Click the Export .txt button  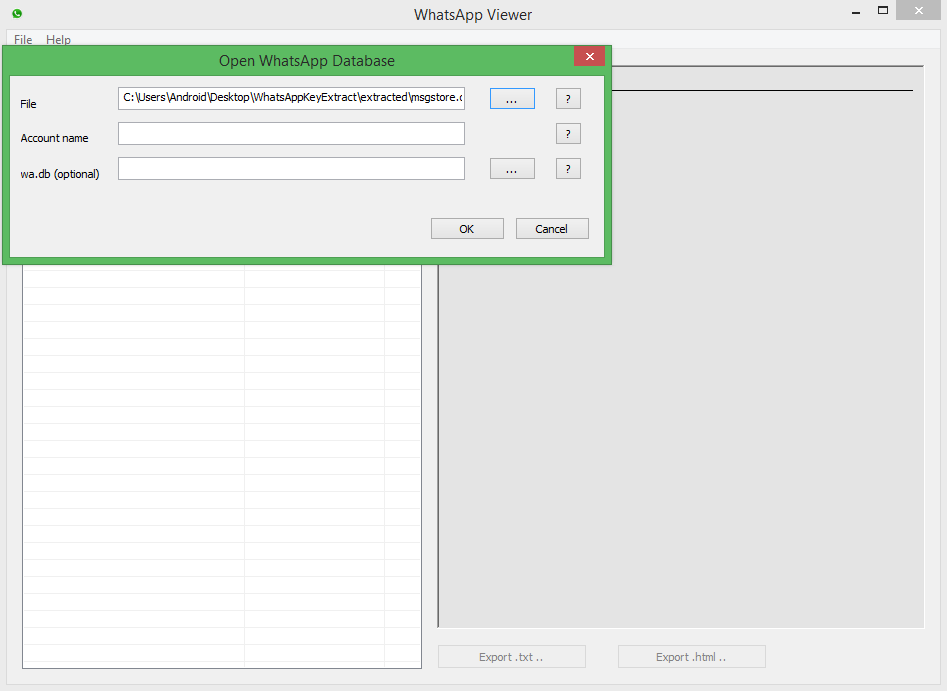(512, 657)
